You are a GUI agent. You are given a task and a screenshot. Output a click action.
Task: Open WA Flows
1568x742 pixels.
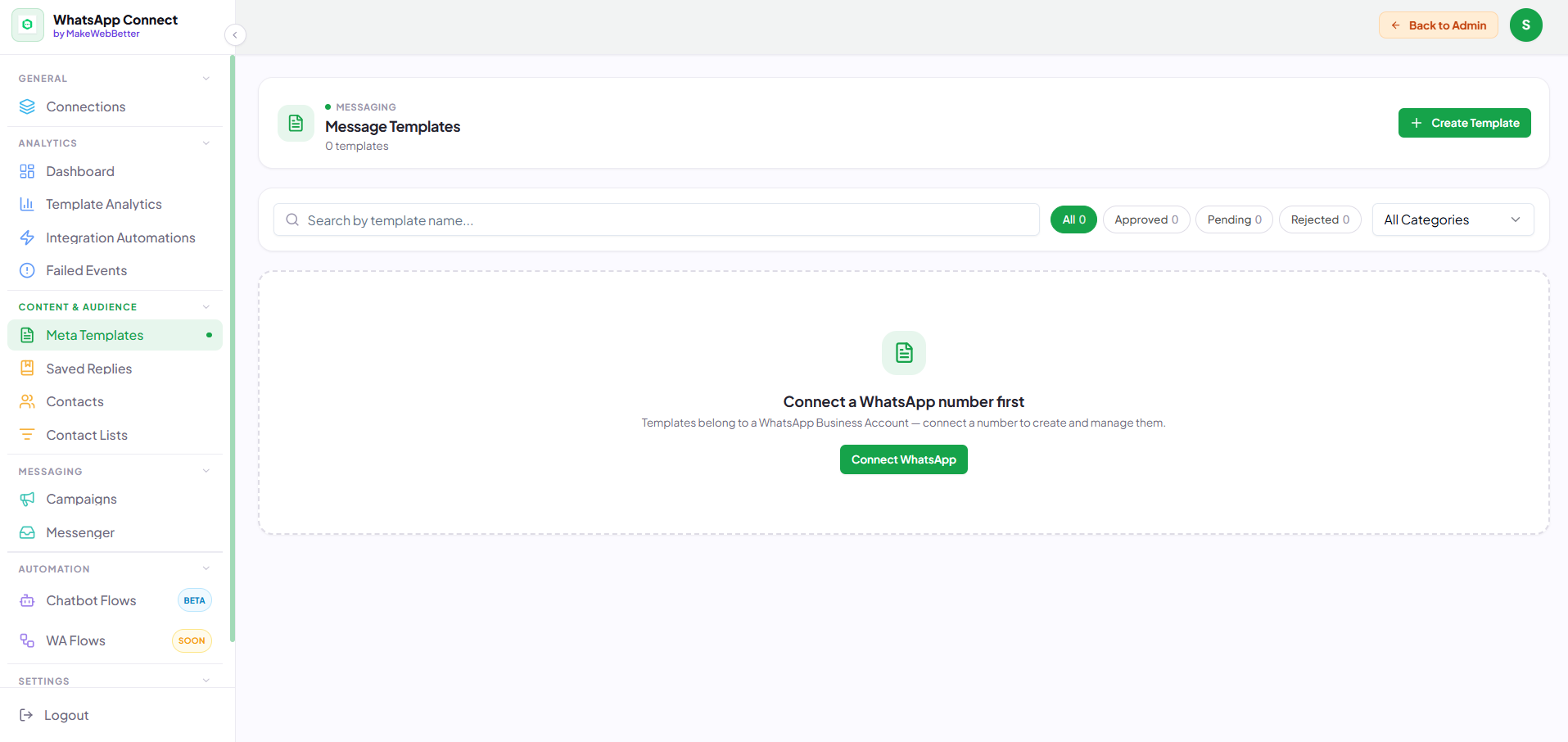[115, 640]
